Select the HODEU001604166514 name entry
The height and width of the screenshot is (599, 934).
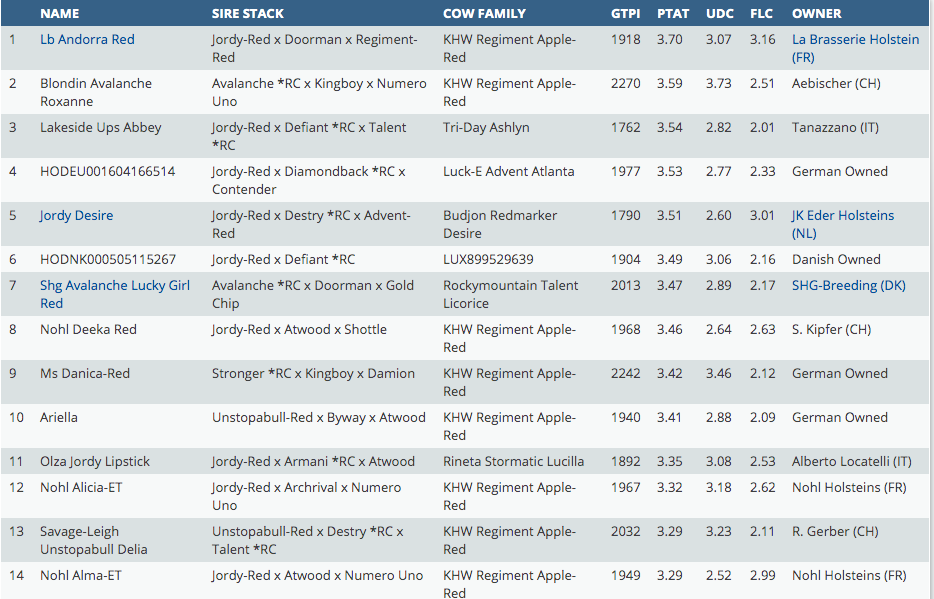pyautogui.click(x=107, y=172)
